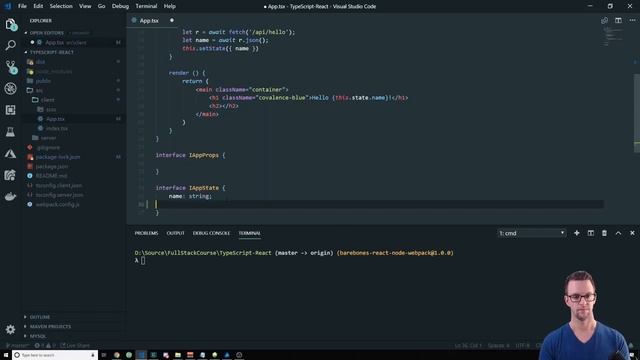Open the Edit menu

click(38, 6)
